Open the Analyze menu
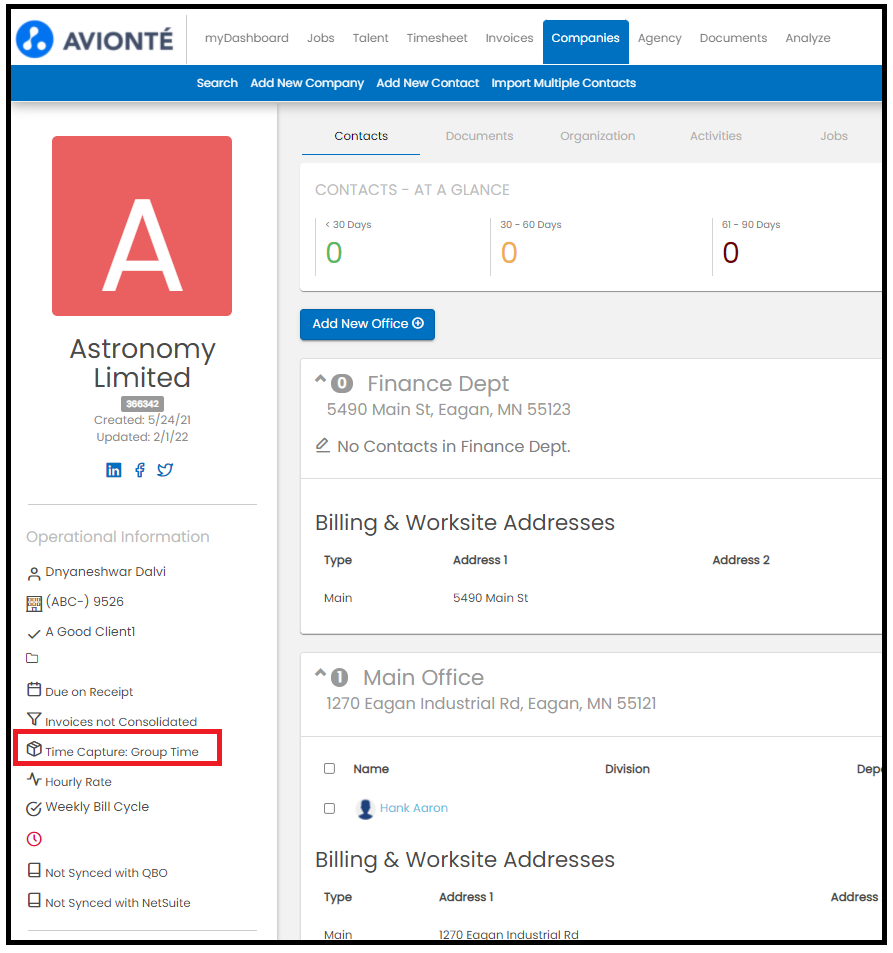 click(x=807, y=38)
